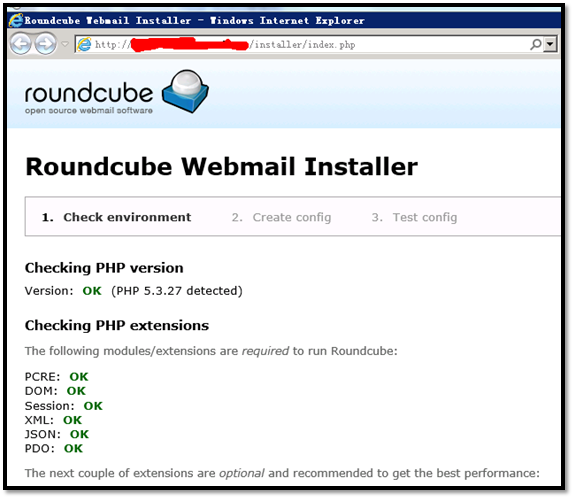Click the address bar URL field
Image resolution: width=574 pixels, height=499 pixels.
point(316,45)
